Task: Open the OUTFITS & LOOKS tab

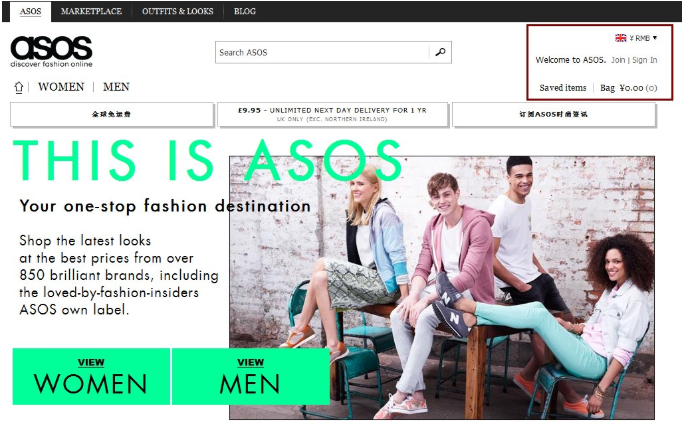Action: [178, 11]
